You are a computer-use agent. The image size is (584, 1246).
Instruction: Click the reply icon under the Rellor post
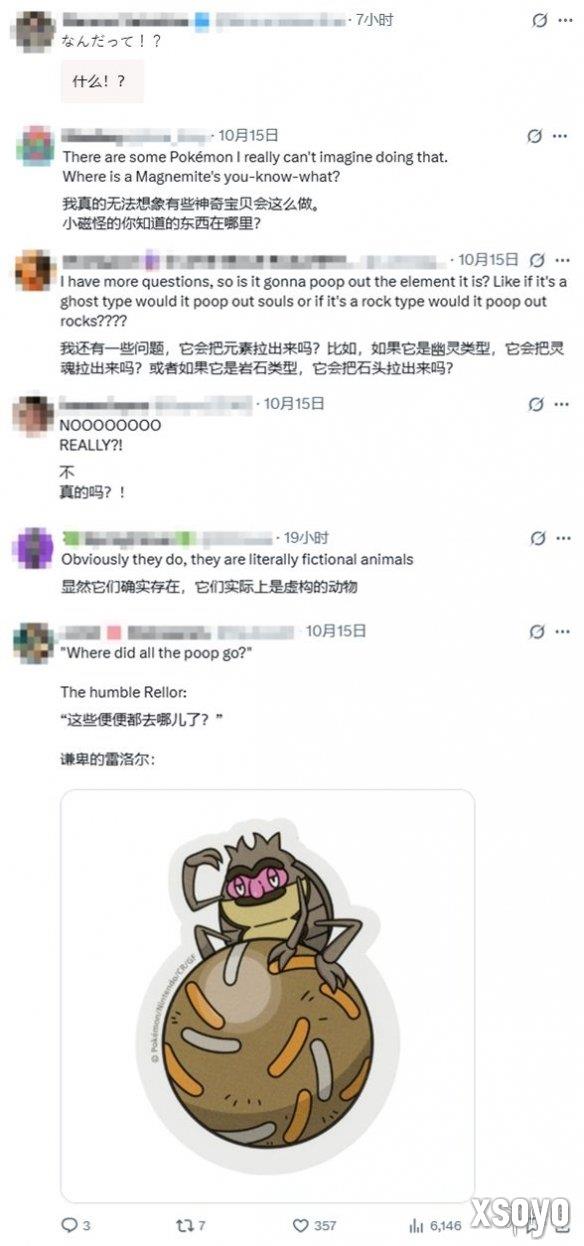tap(70, 1224)
